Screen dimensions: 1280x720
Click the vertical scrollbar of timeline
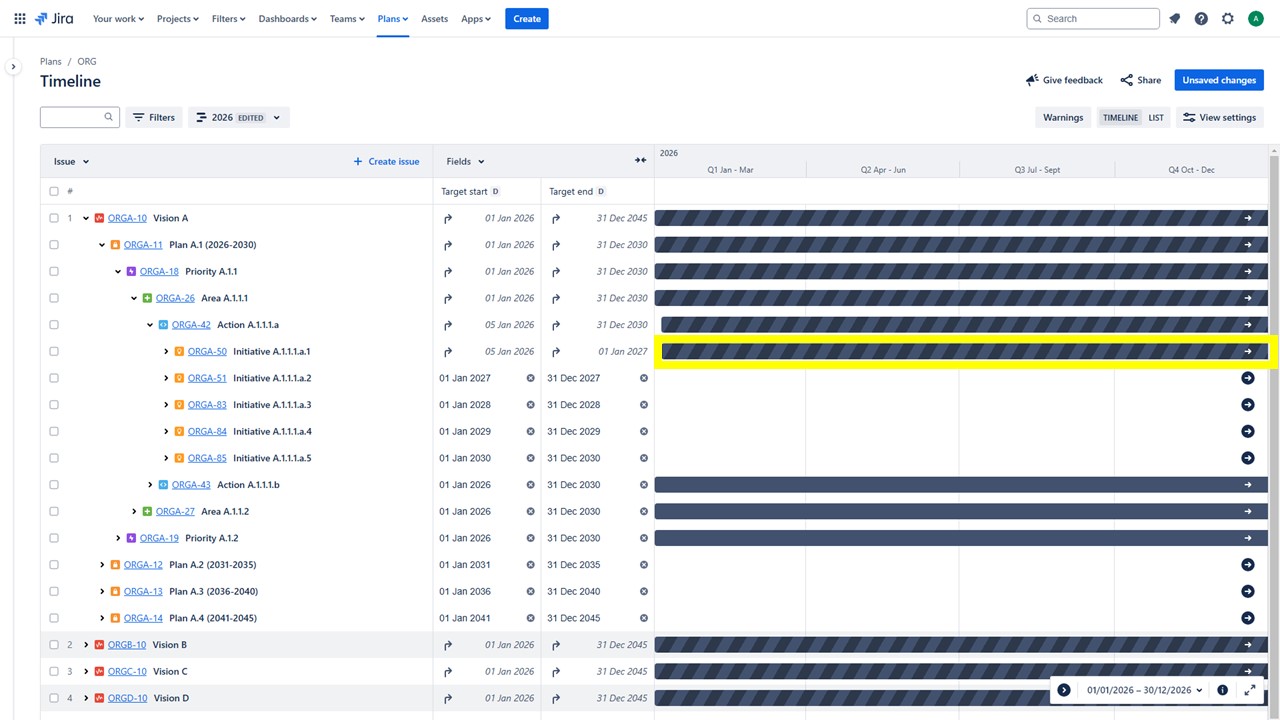click(x=1273, y=430)
